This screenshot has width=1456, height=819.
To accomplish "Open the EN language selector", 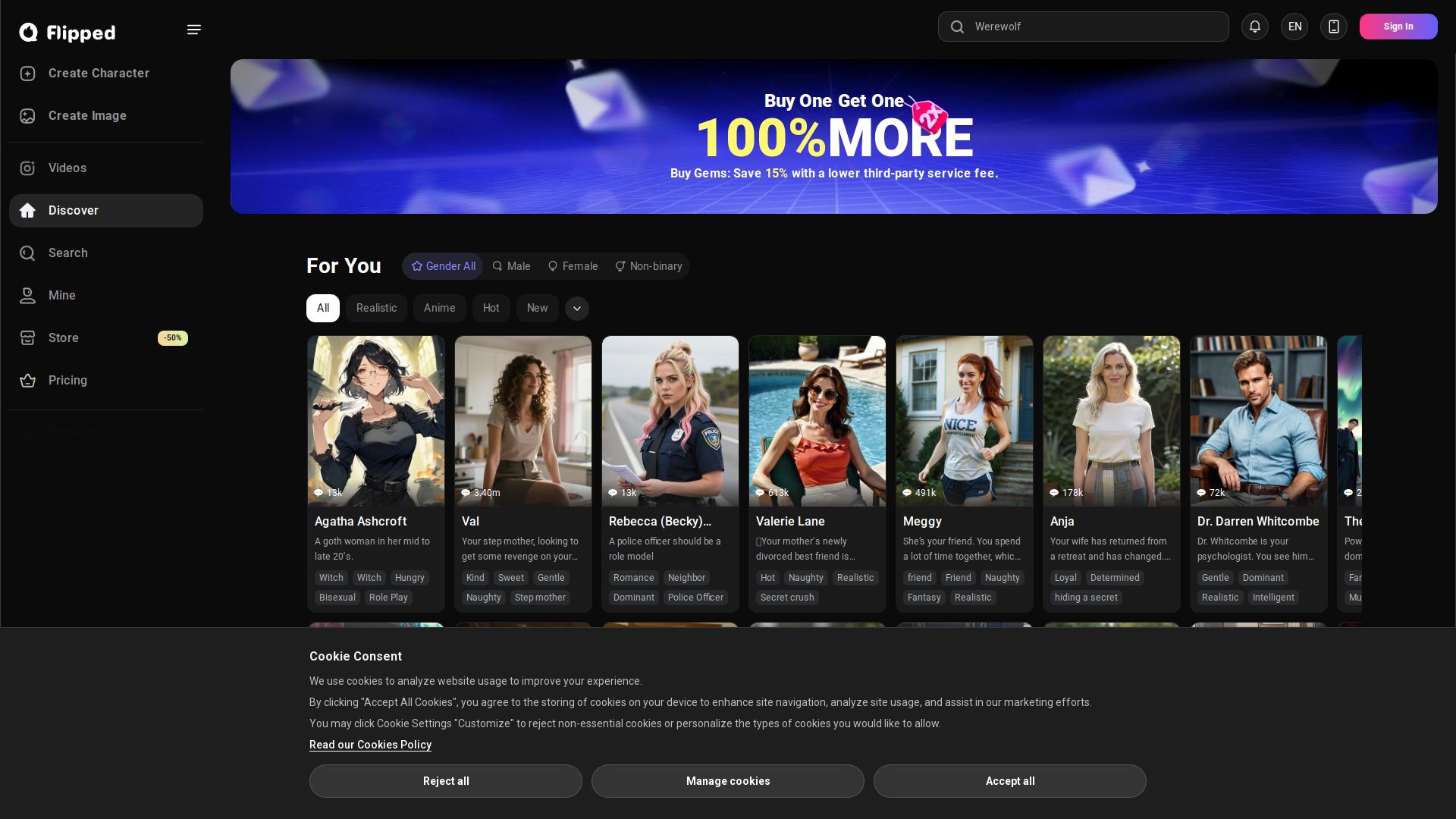I will click(1294, 27).
